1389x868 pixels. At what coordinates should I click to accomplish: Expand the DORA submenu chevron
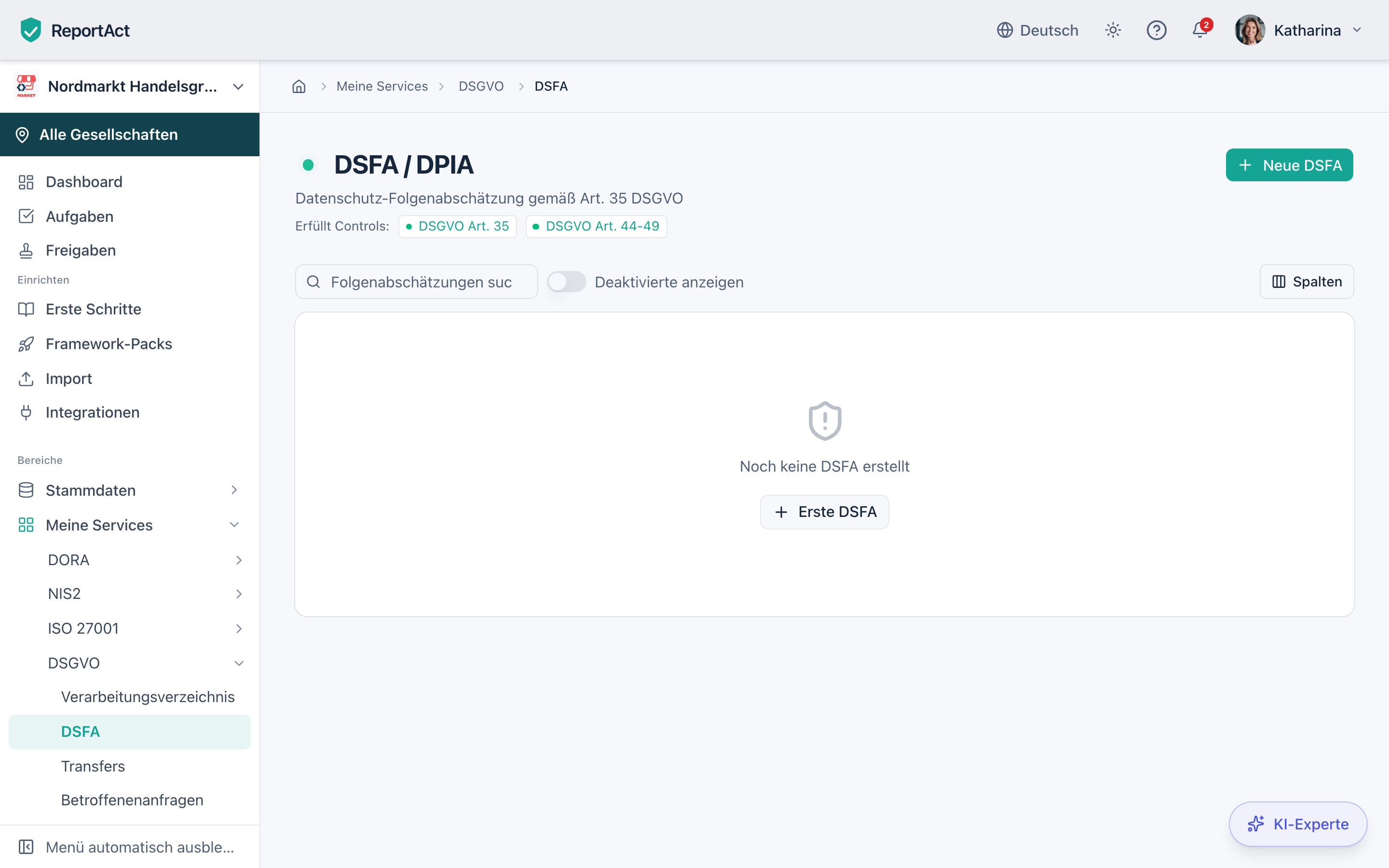click(239, 560)
